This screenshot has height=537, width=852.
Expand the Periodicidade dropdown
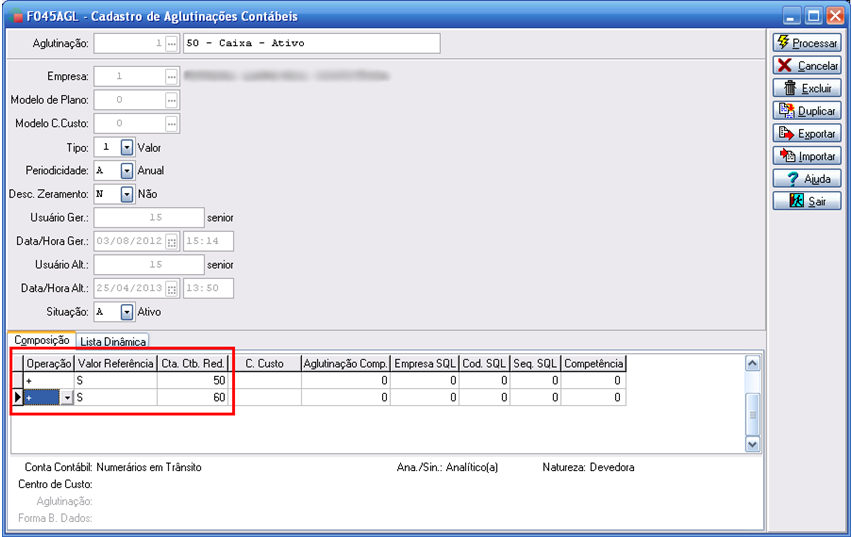click(127, 171)
